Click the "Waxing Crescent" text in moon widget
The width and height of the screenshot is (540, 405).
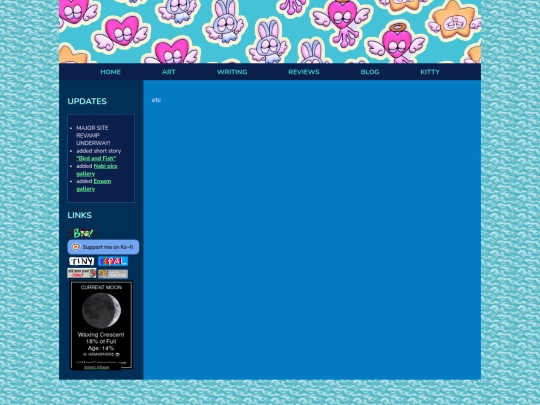101,334
